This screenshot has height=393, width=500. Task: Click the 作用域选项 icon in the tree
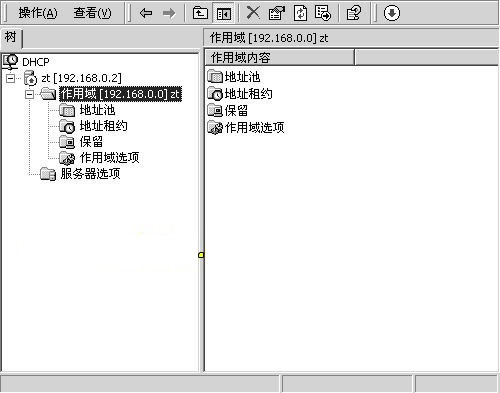pos(67,158)
